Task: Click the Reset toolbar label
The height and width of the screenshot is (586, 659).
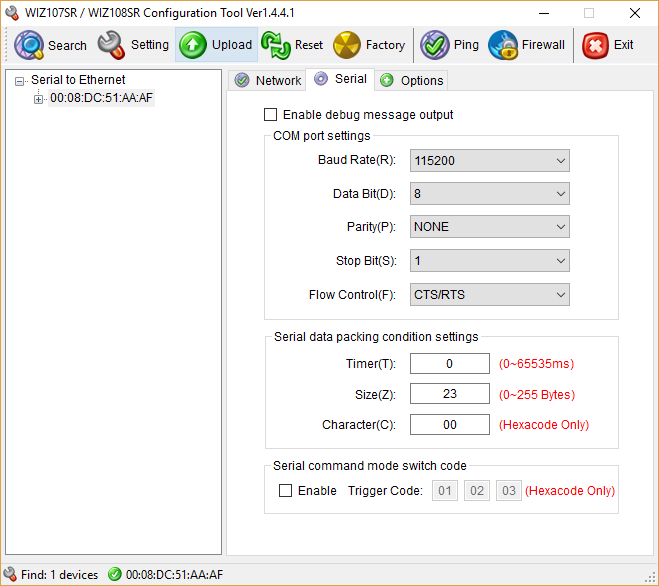Action: point(309,45)
